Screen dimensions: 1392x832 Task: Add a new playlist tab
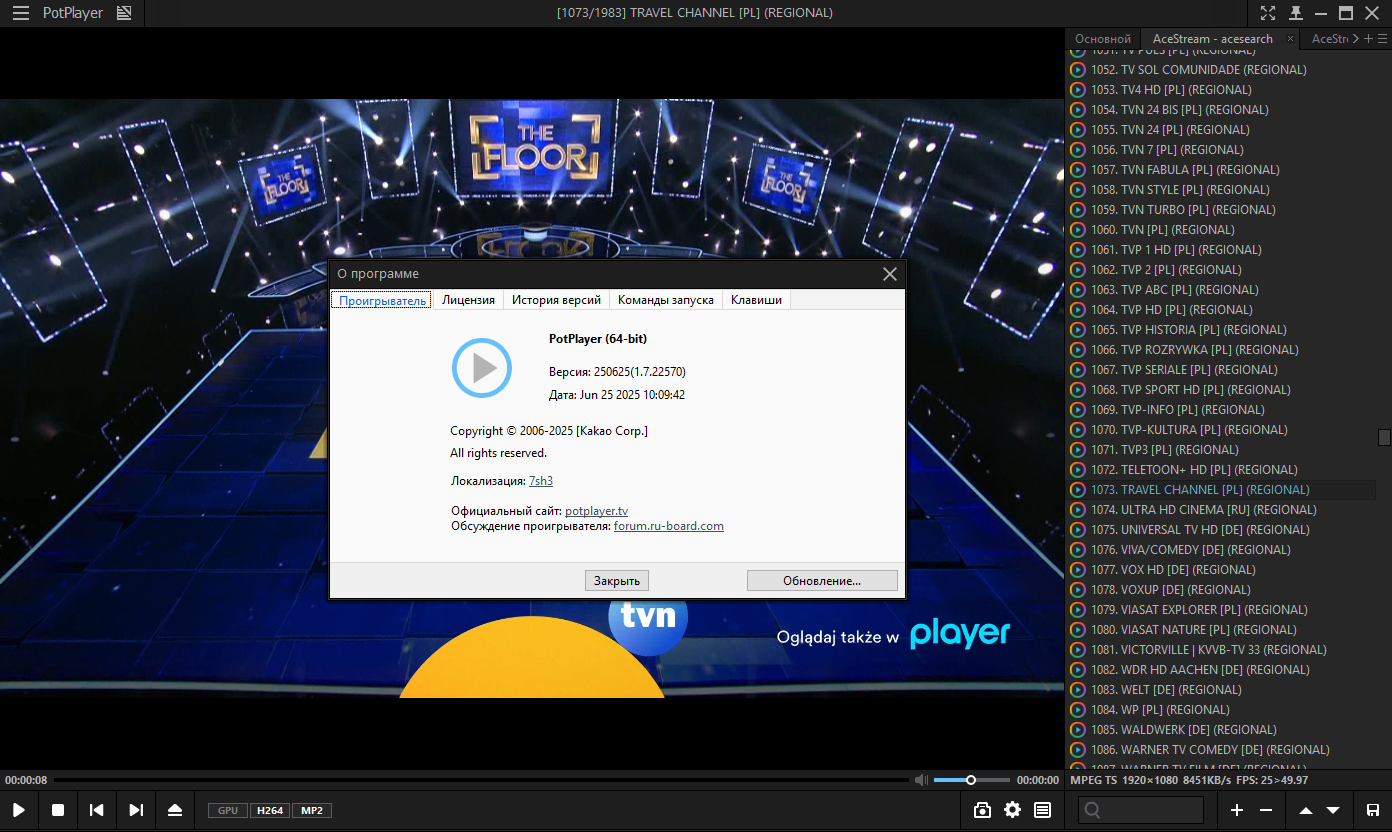point(1369,39)
